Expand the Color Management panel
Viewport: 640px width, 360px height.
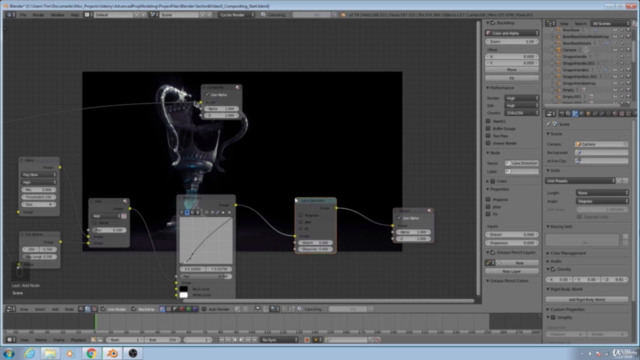tap(567, 253)
